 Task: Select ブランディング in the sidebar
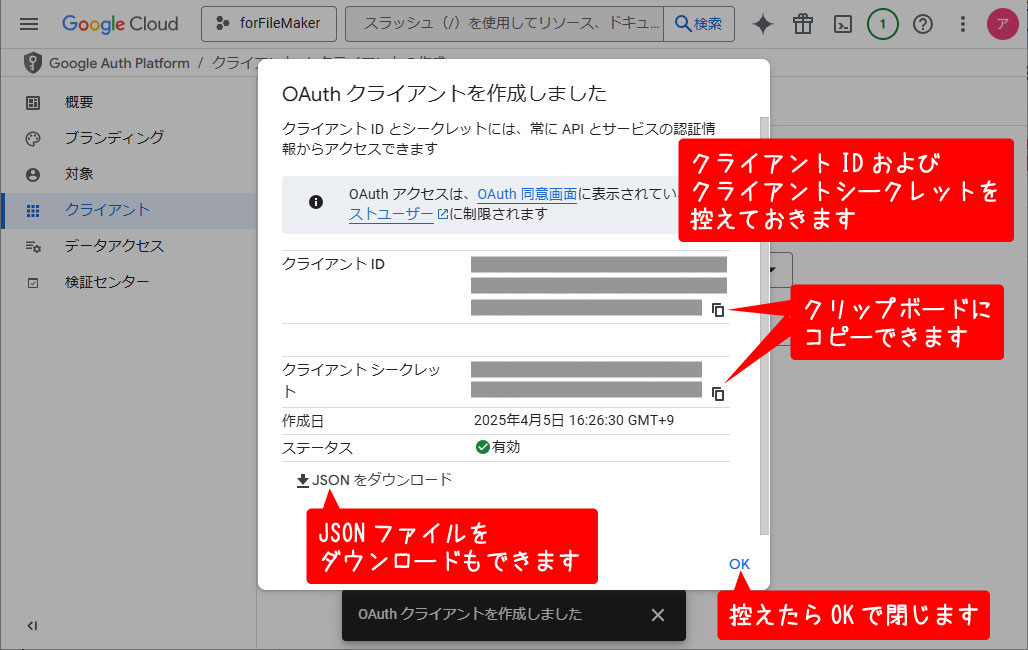[128, 138]
